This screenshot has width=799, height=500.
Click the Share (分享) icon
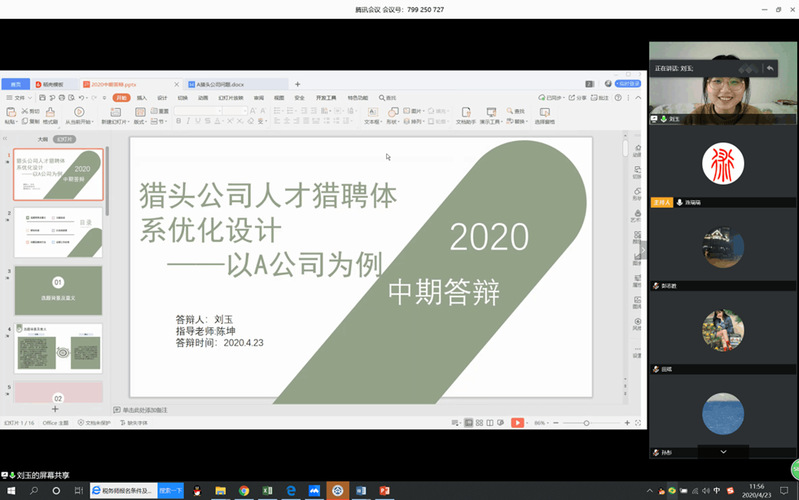click(579, 98)
